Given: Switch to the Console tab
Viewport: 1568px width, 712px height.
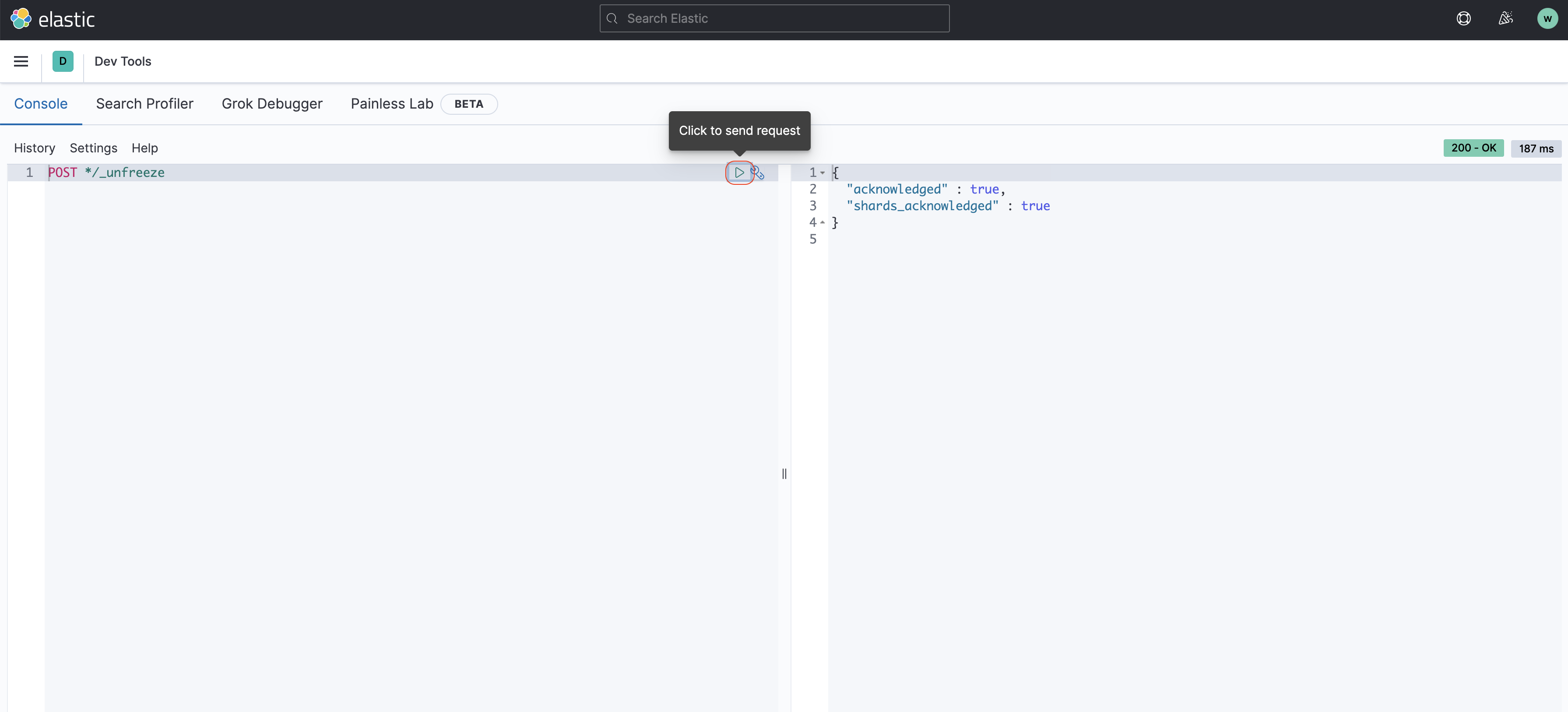Looking at the screenshot, I should [x=41, y=103].
